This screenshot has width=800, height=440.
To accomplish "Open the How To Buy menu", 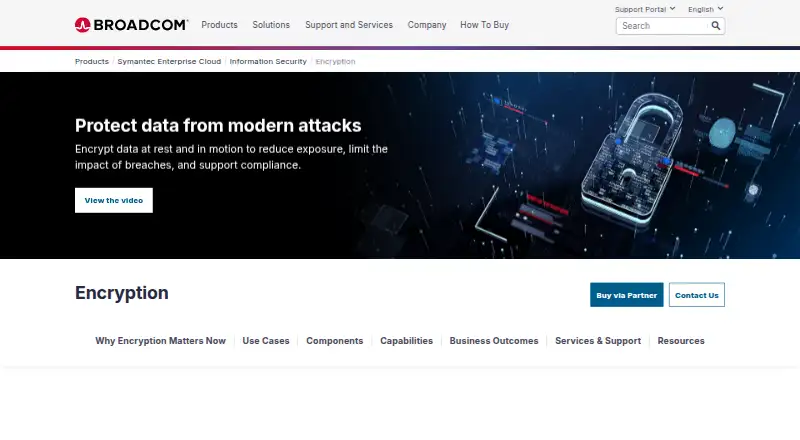I will point(484,25).
